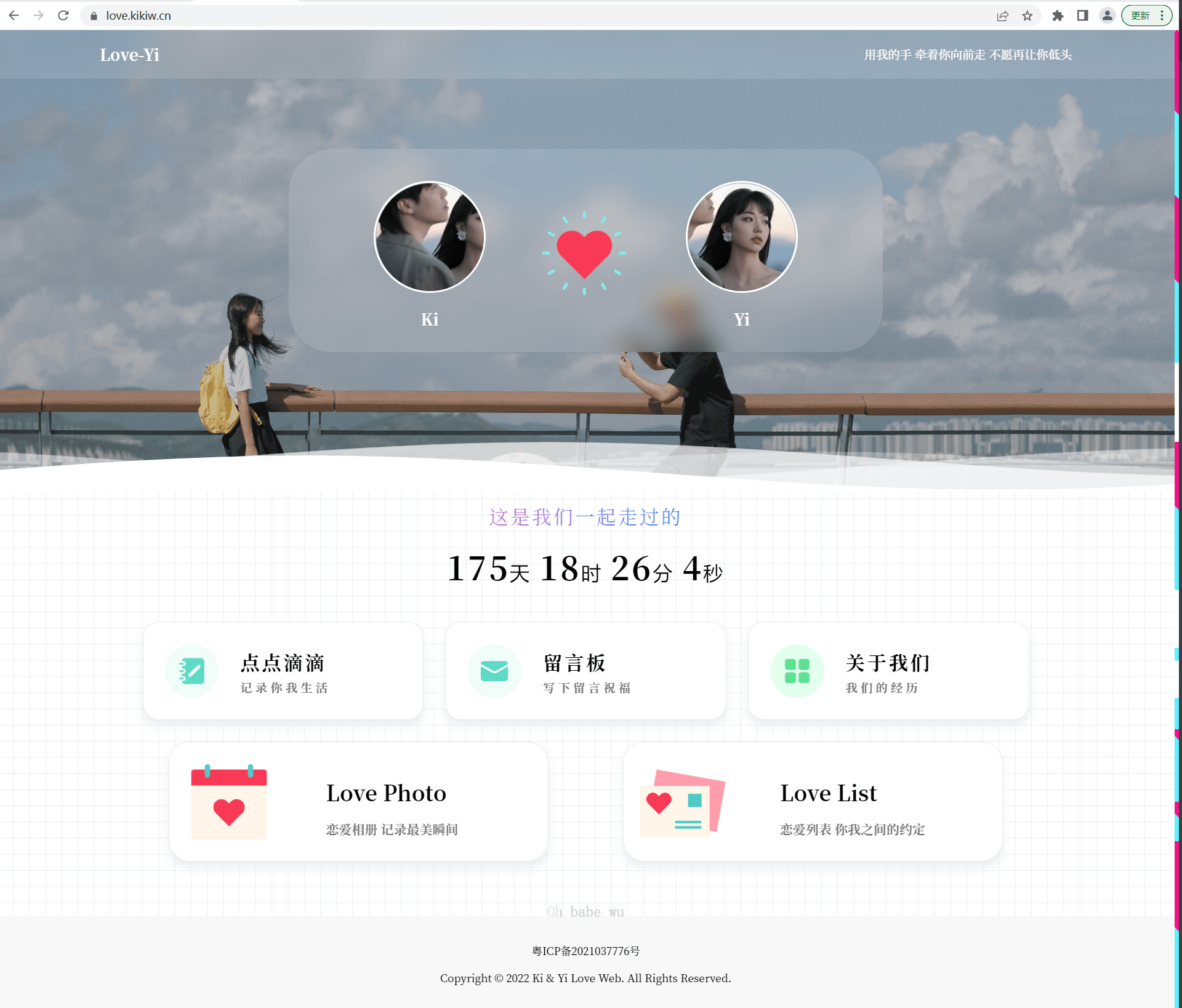The image size is (1182, 1008).
Task: Click Yi's round avatar photo
Action: (x=742, y=236)
